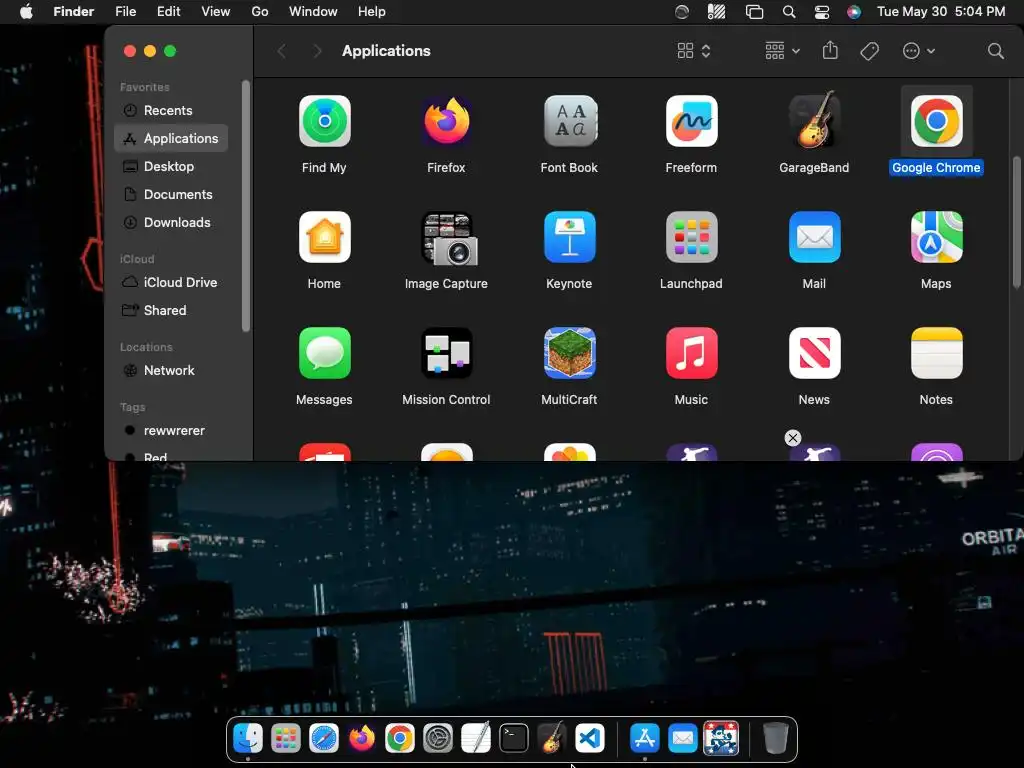The image size is (1024, 768).
Task: Select the Image Capture app icon
Action: pyautogui.click(x=447, y=238)
